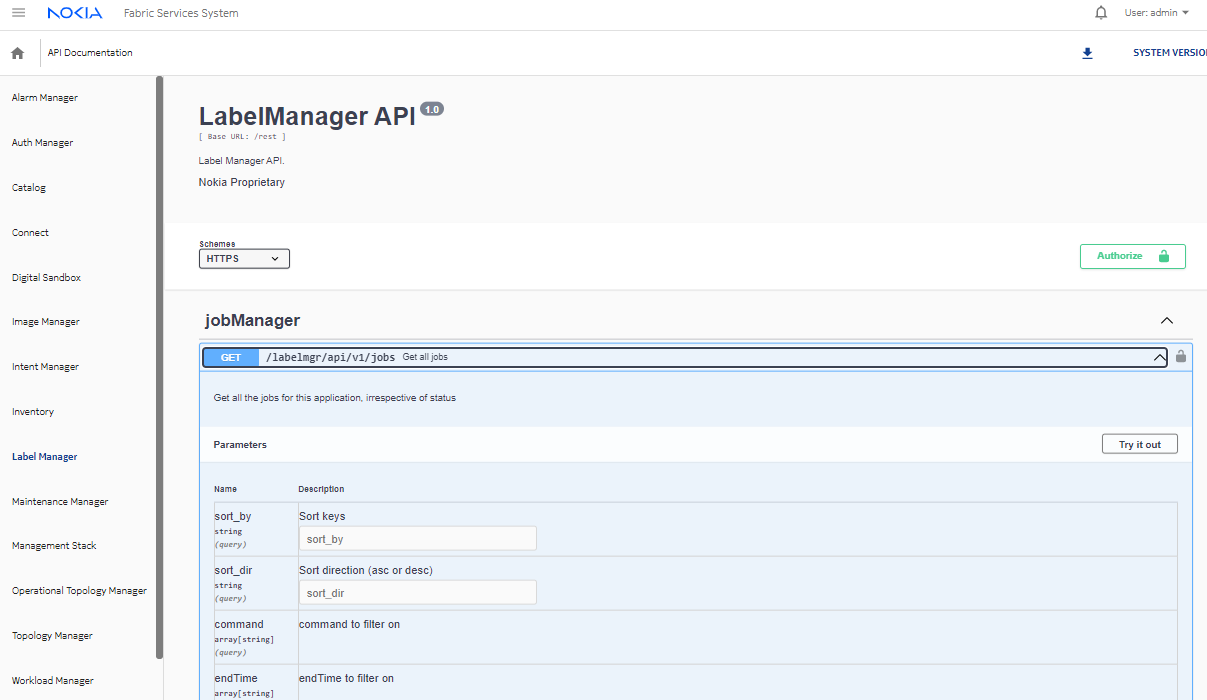Click the Base URL: /rest text

(242, 137)
